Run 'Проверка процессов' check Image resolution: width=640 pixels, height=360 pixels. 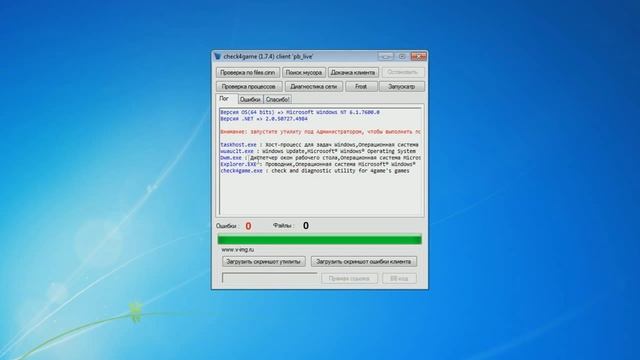coord(249,87)
